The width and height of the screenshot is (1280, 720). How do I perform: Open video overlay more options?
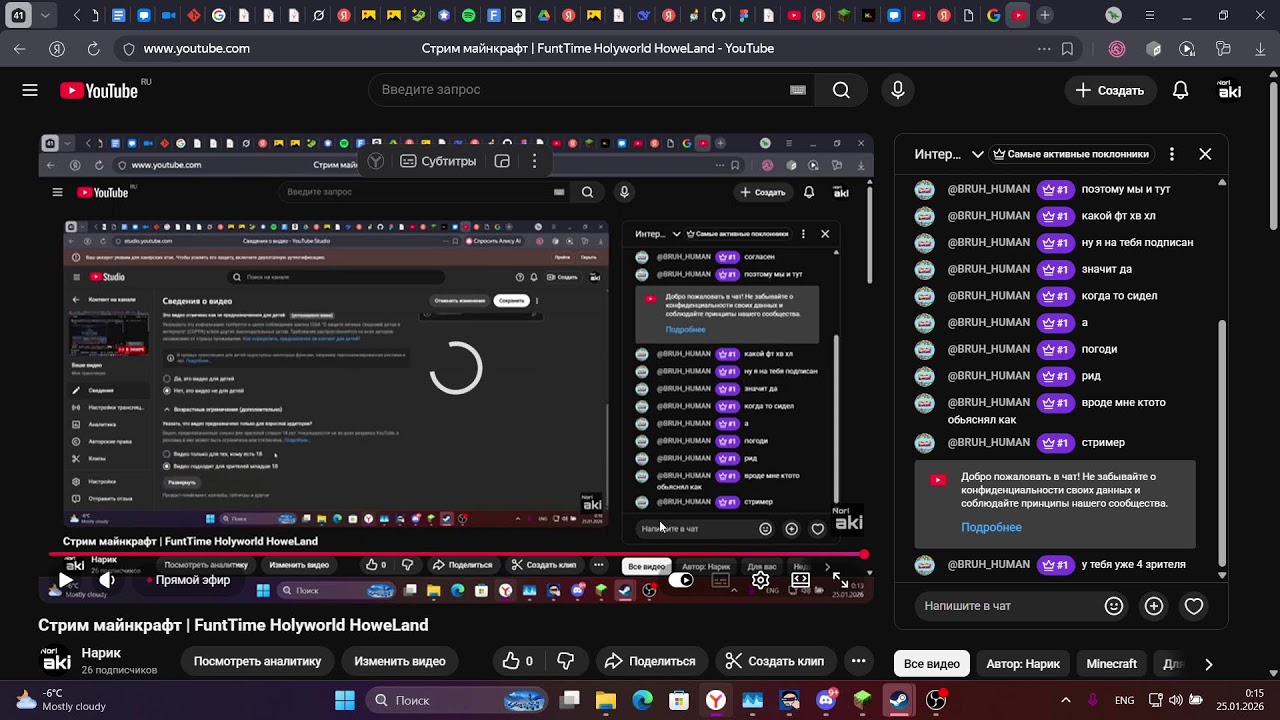point(535,161)
